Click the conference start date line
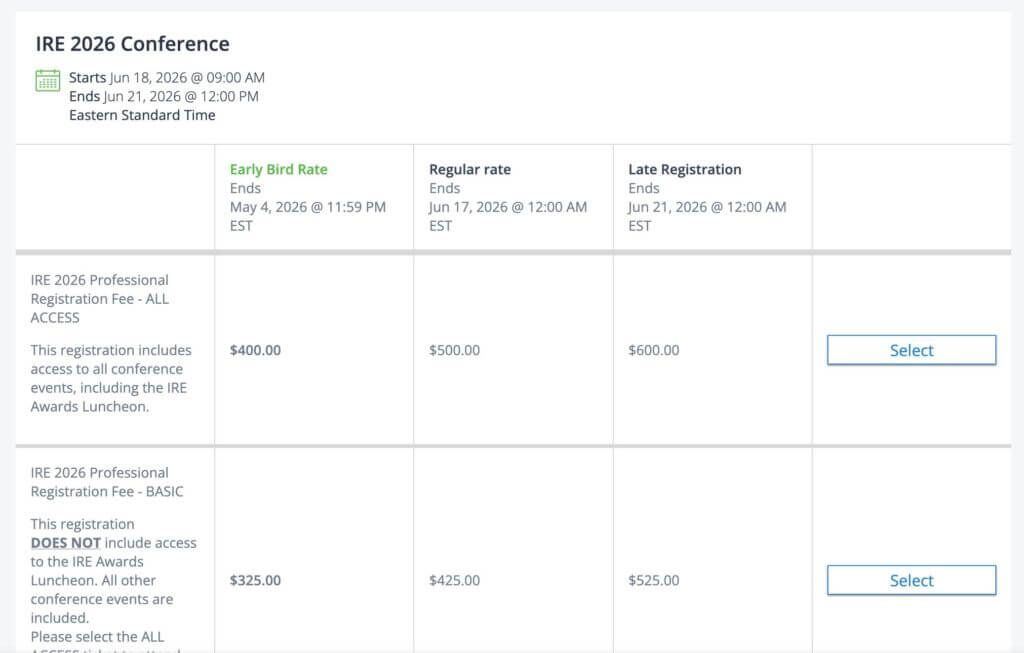The image size is (1024, 653). point(167,78)
